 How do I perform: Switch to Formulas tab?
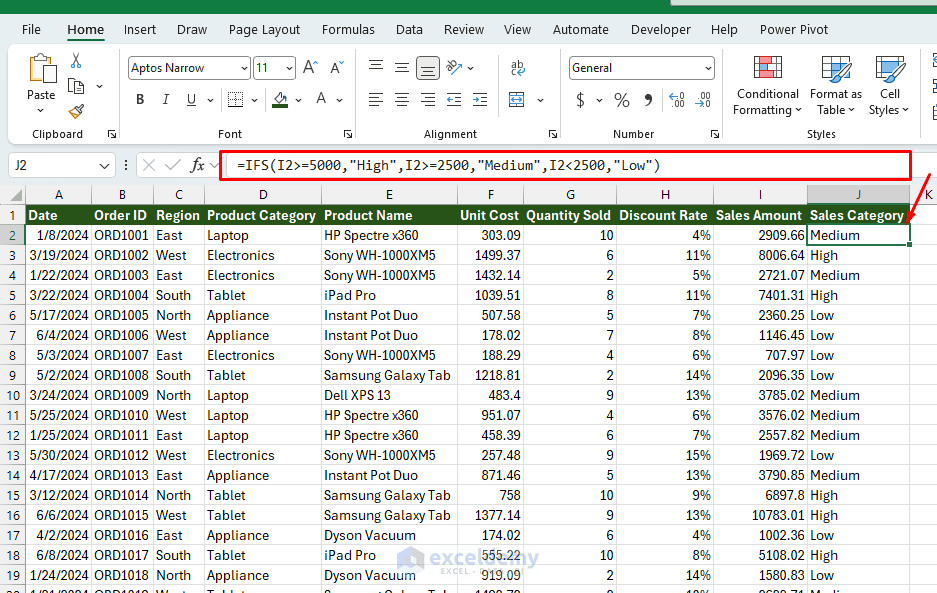tap(348, 29)
